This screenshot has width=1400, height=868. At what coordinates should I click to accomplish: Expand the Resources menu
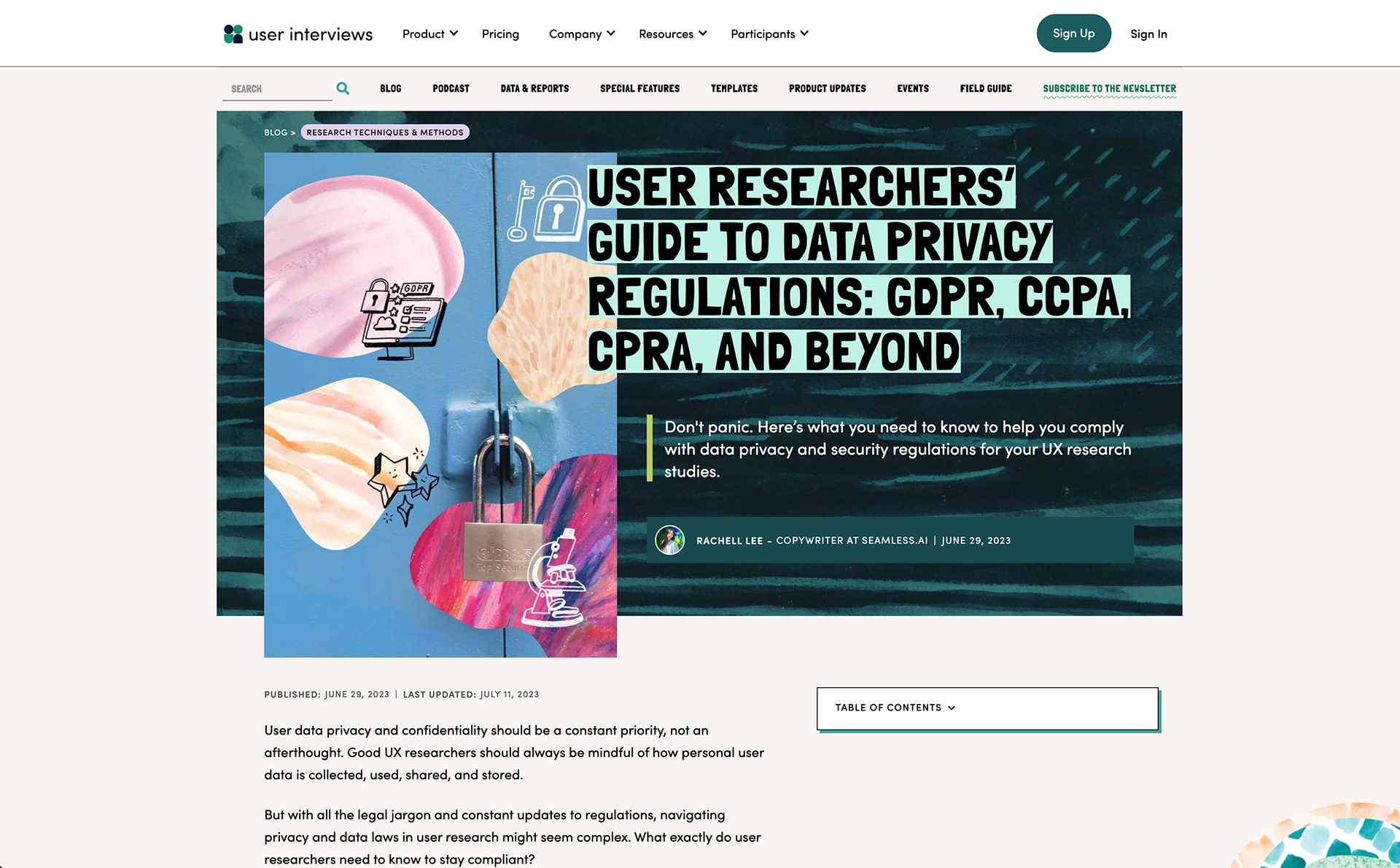click(672, 34)
